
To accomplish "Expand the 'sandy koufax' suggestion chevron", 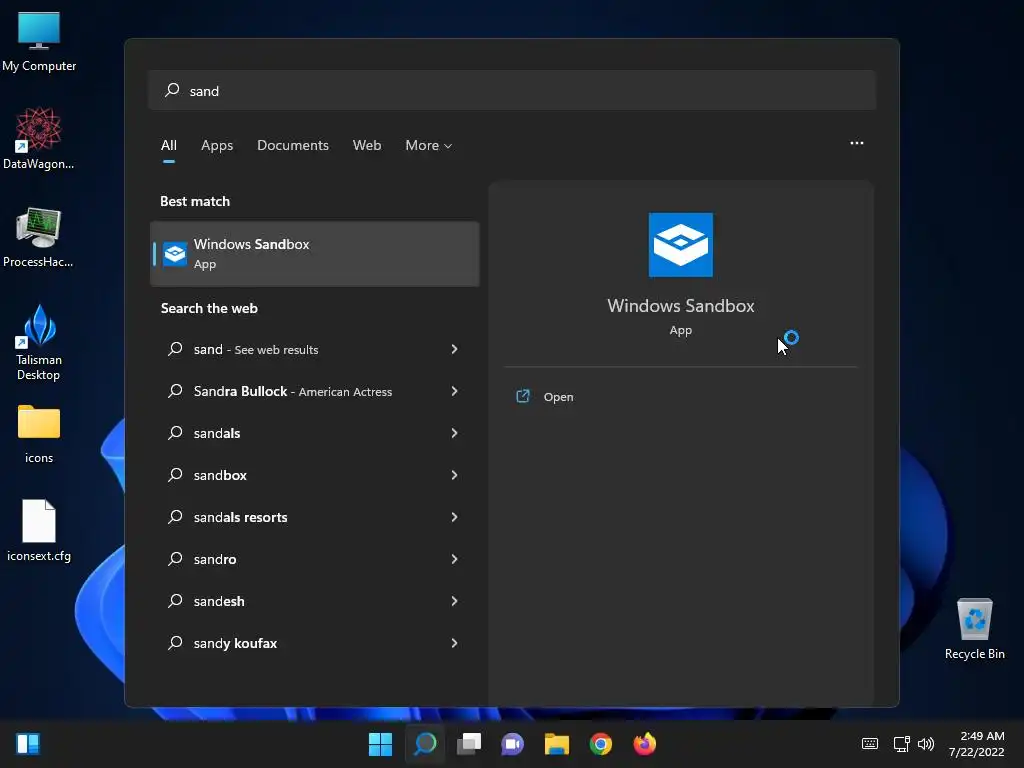I will coord(454,643).
